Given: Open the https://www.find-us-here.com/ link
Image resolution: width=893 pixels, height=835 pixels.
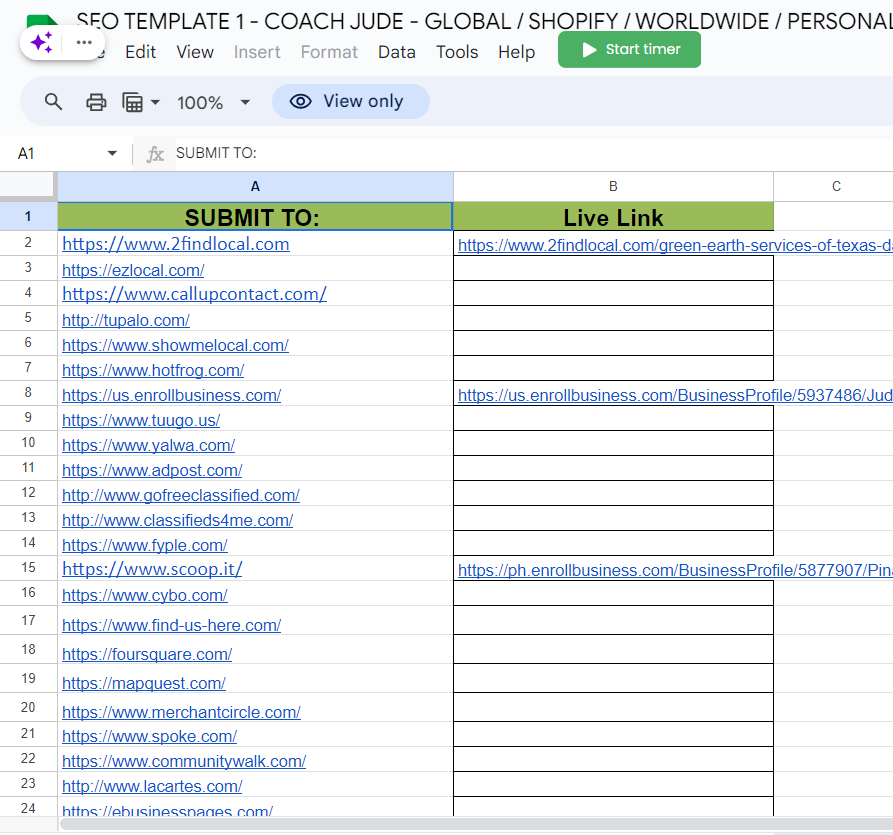Looking at the screenshot, I should 171,625.
